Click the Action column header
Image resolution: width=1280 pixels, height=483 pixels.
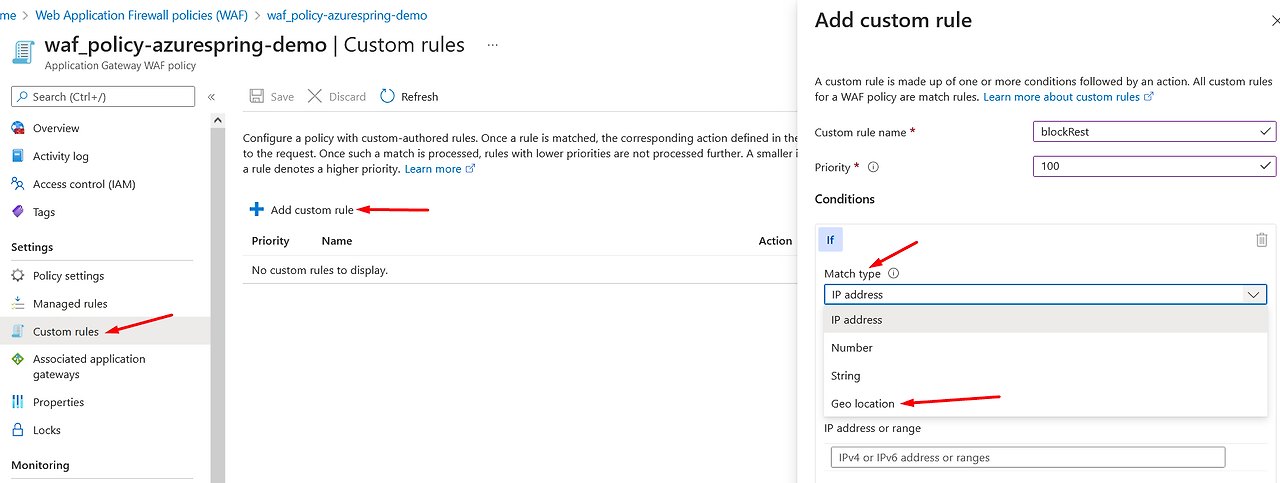click(x=775, y=241)
